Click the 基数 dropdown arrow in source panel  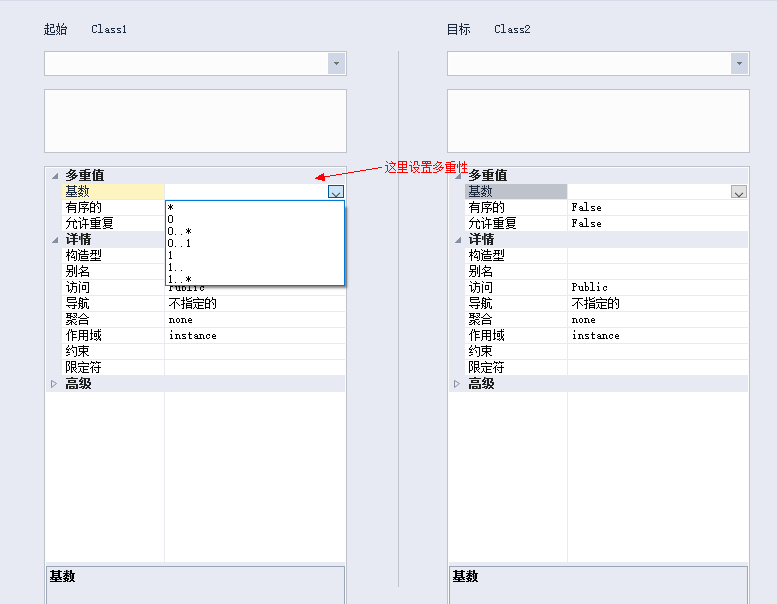[x=336, y=192]
